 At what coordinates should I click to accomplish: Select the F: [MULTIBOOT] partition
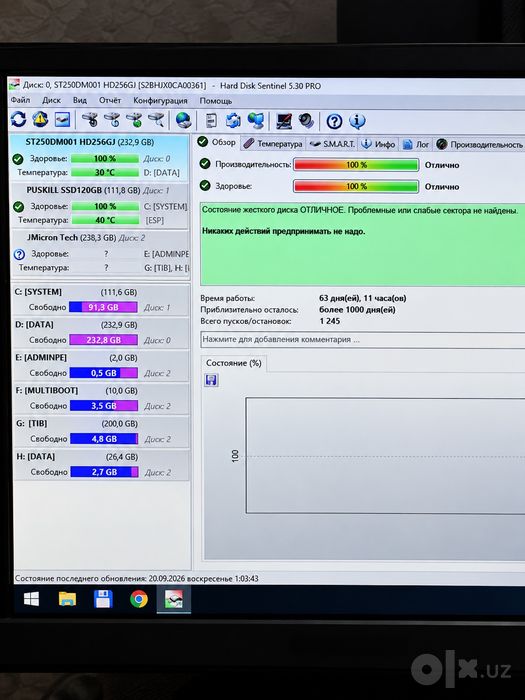(x=101, y=398)
